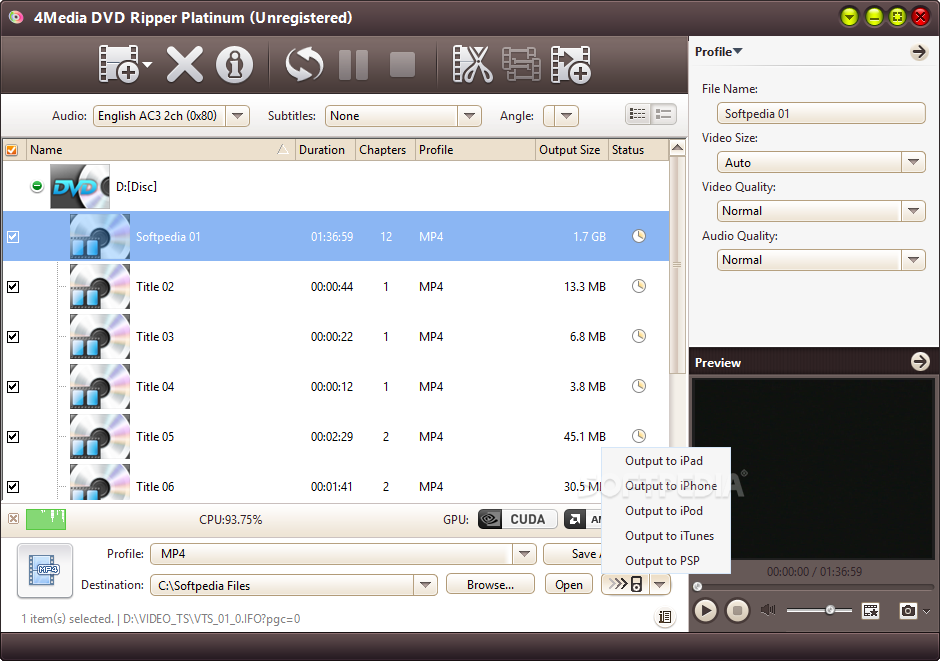The width and height of the screenshot is (940, 661).
Task: Uncheck the Title 06 checkbox
Action: point(13,487)
